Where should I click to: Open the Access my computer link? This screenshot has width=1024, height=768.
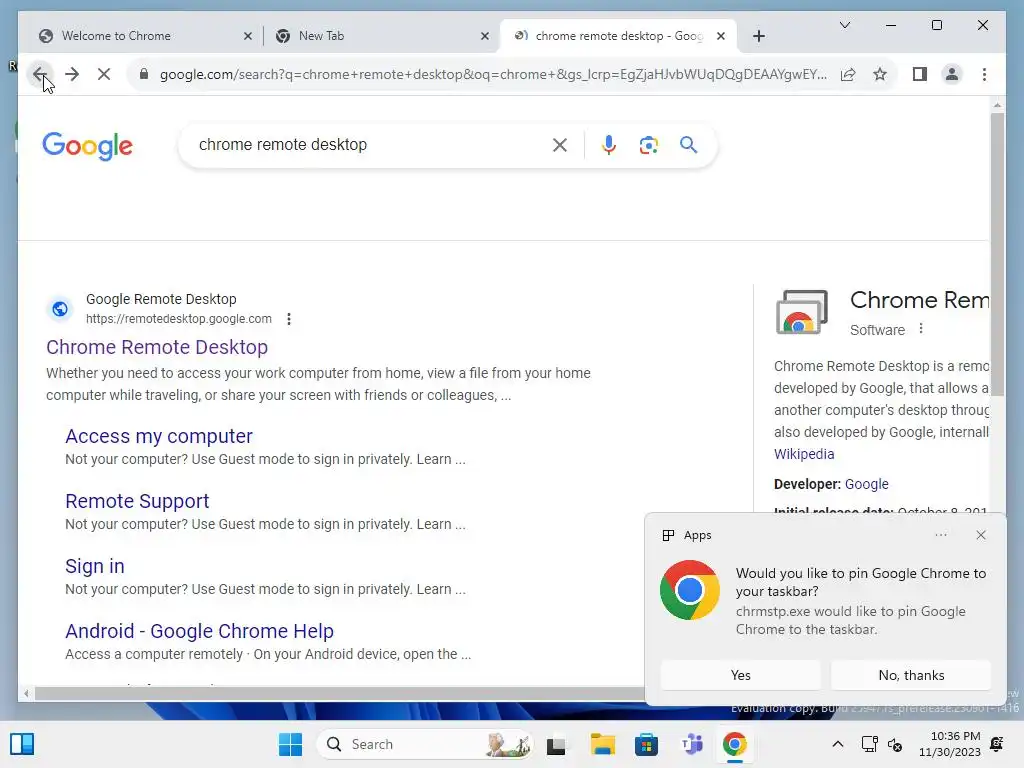159,436
